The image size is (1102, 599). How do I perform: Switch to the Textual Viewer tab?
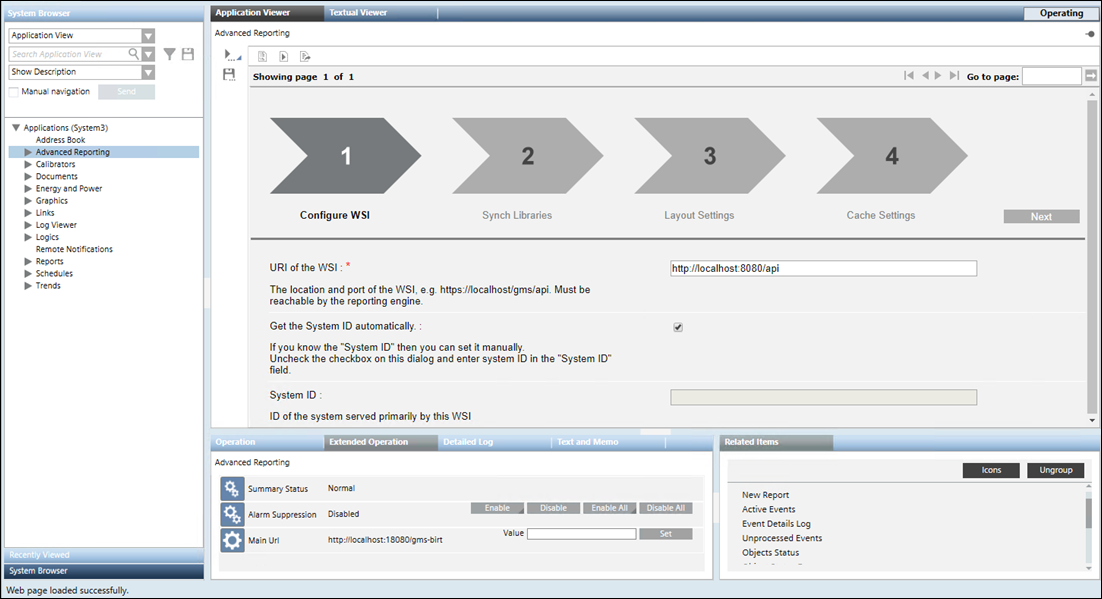(x=358, y=13)
